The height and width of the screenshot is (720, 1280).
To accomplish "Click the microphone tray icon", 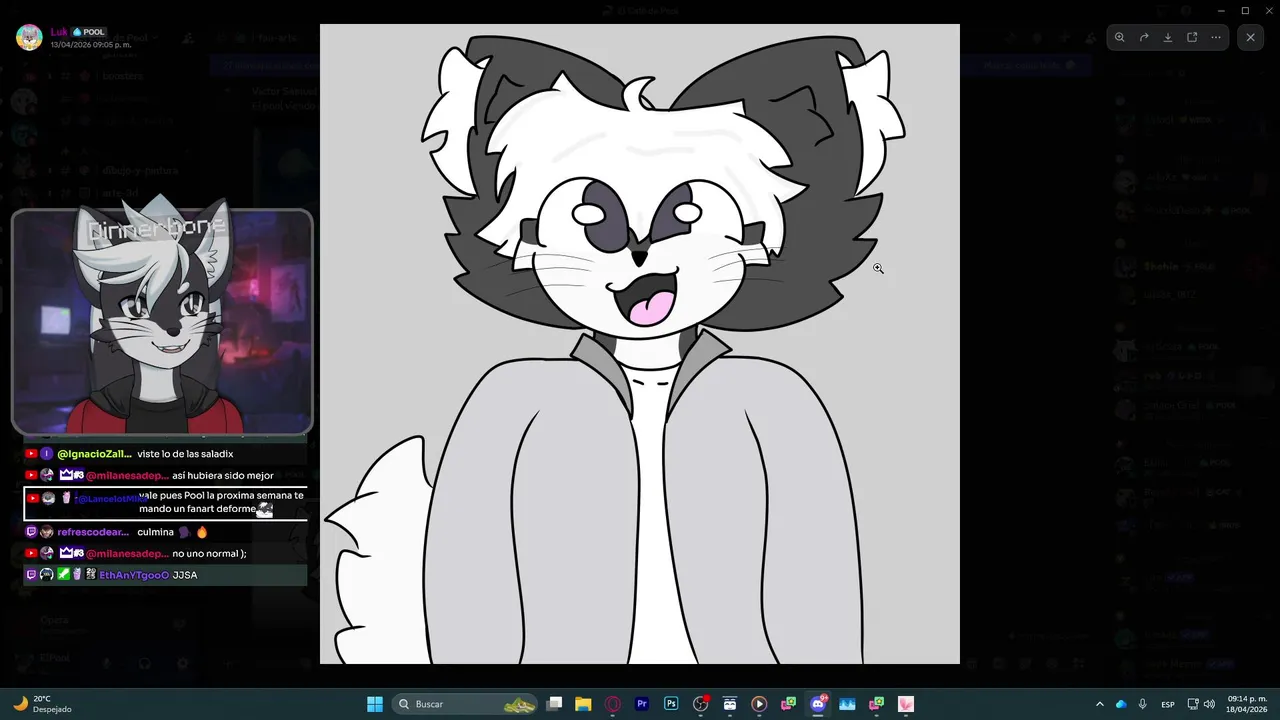I will pos(1142,704).
